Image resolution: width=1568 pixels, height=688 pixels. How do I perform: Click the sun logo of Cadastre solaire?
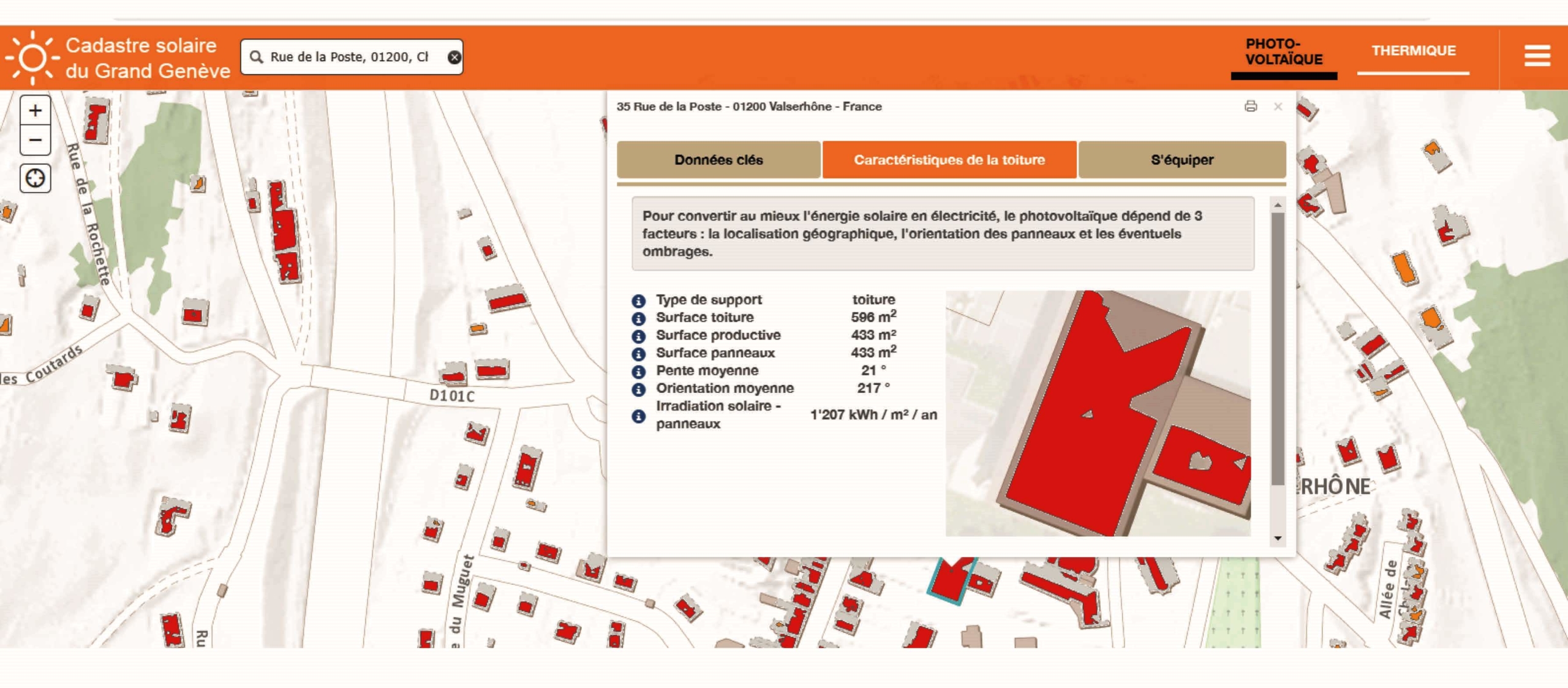32,58
